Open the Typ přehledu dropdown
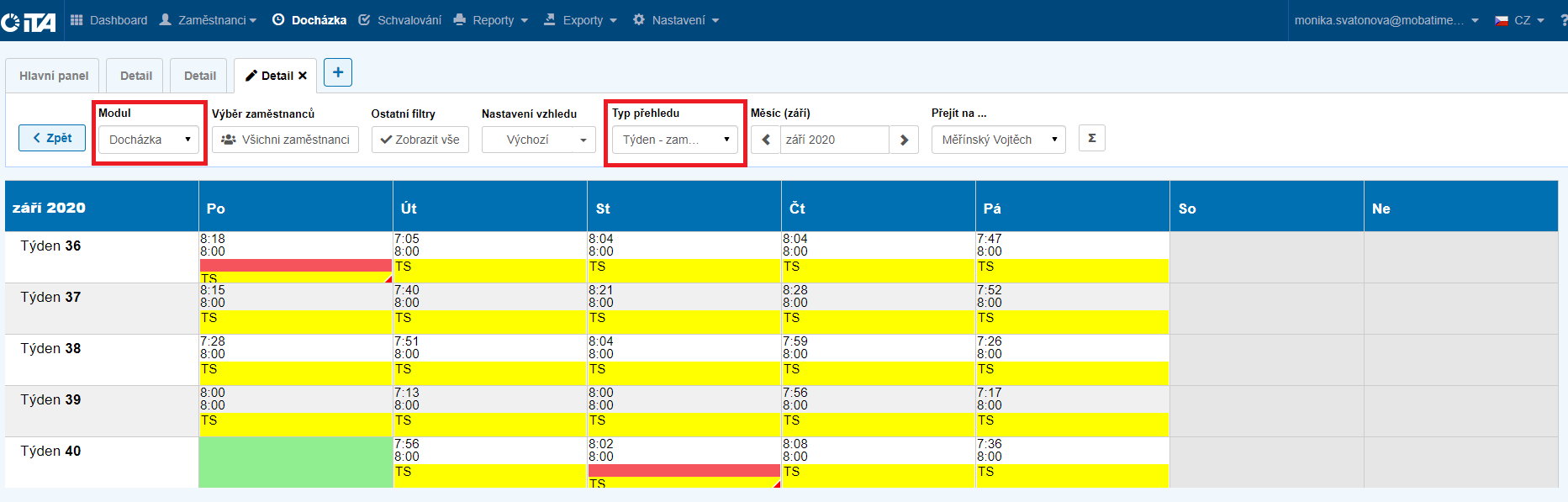The image size is (1568, 502). 674,140
